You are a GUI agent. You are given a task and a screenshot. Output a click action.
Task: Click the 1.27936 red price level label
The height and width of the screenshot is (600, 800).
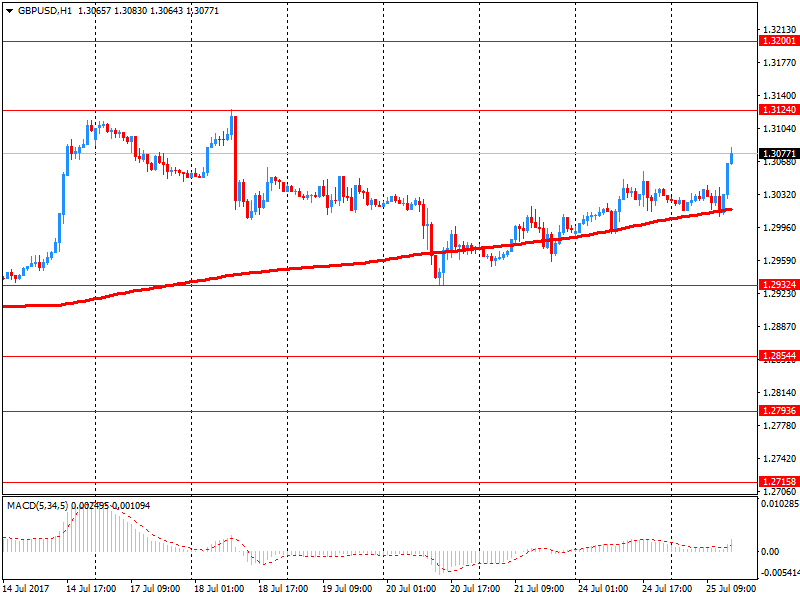tap(779, 411)
